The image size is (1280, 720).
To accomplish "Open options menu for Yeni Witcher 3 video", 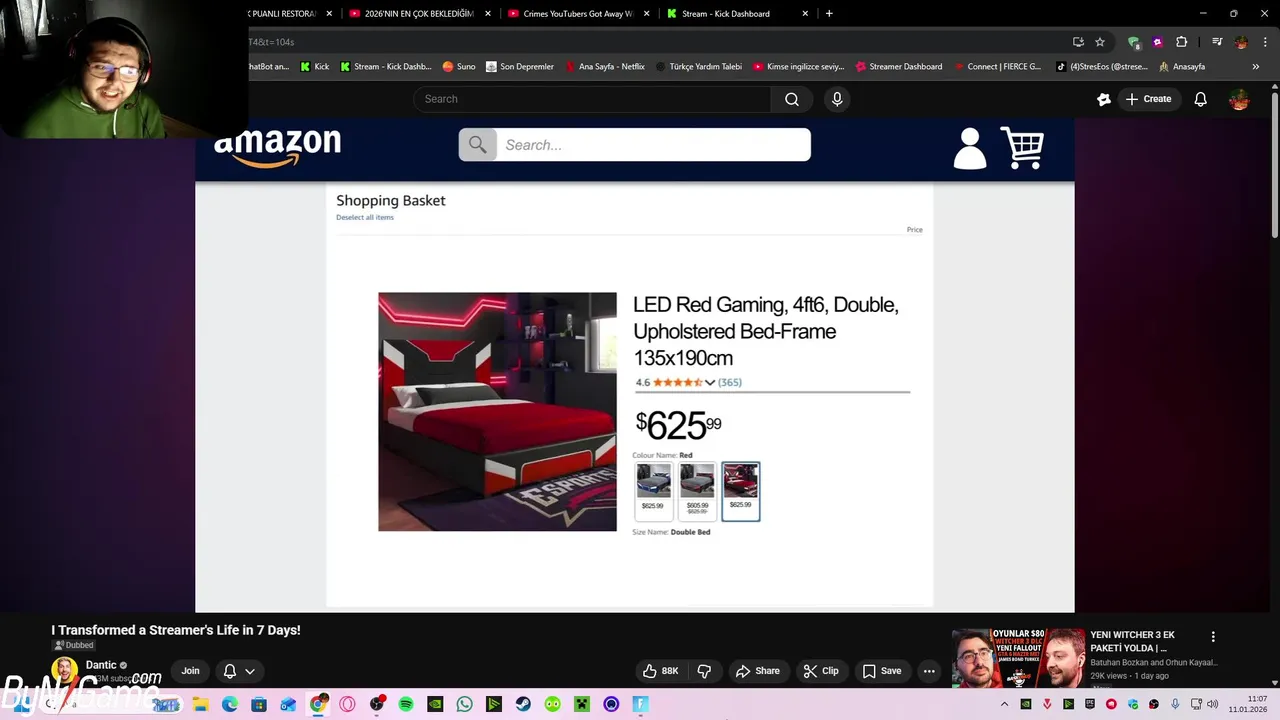I will point(1213,637).
